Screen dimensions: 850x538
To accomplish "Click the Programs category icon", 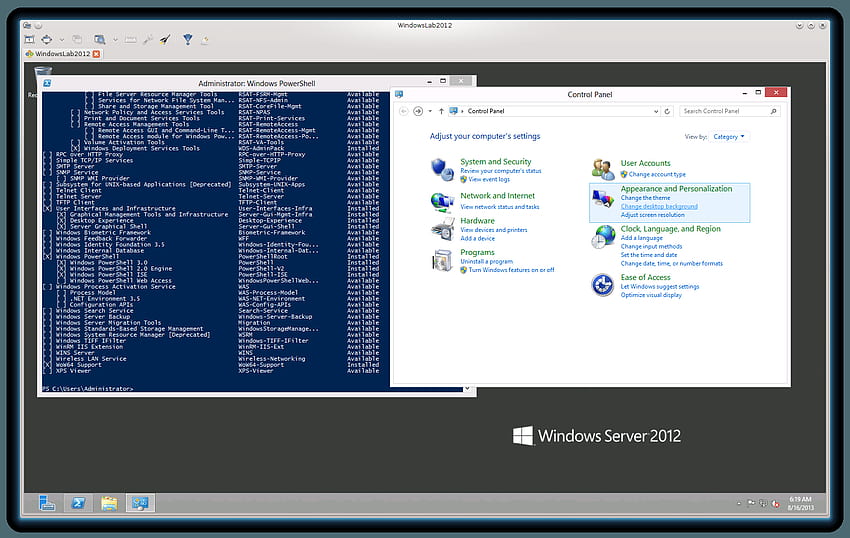I will [x=442, y=261].
